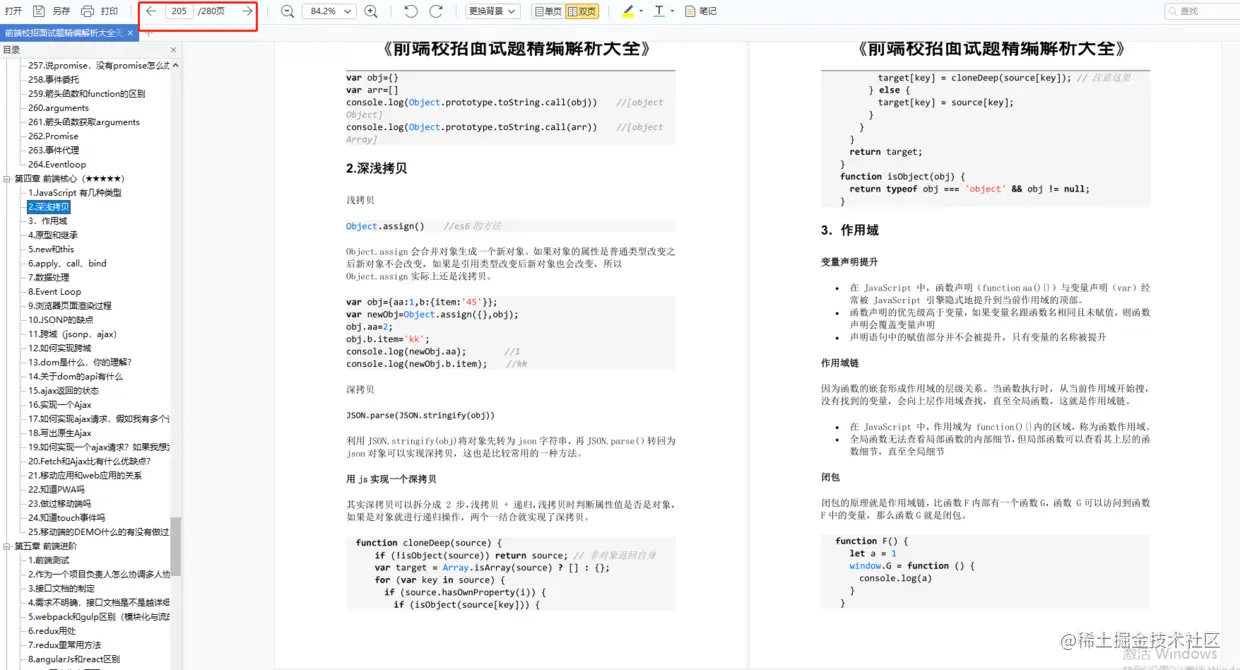Select outline item 15.ajax返回的状态

point(63,390)
